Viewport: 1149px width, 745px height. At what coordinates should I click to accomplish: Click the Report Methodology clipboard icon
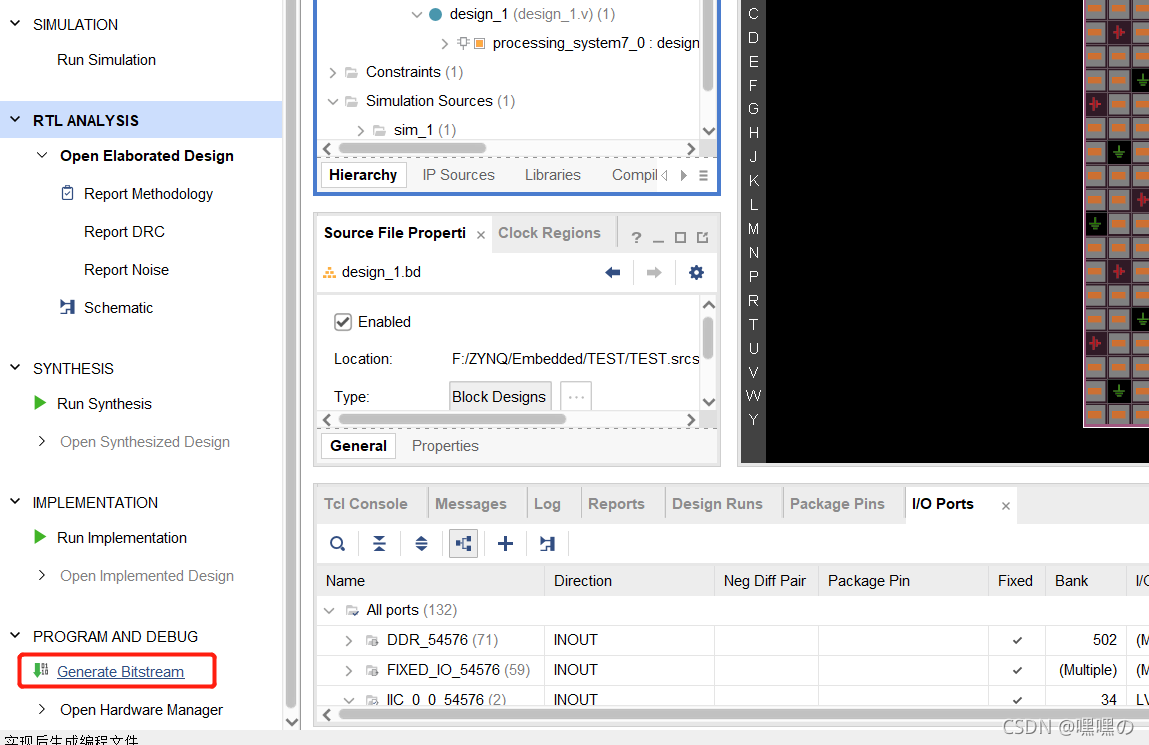click(67, 193)
